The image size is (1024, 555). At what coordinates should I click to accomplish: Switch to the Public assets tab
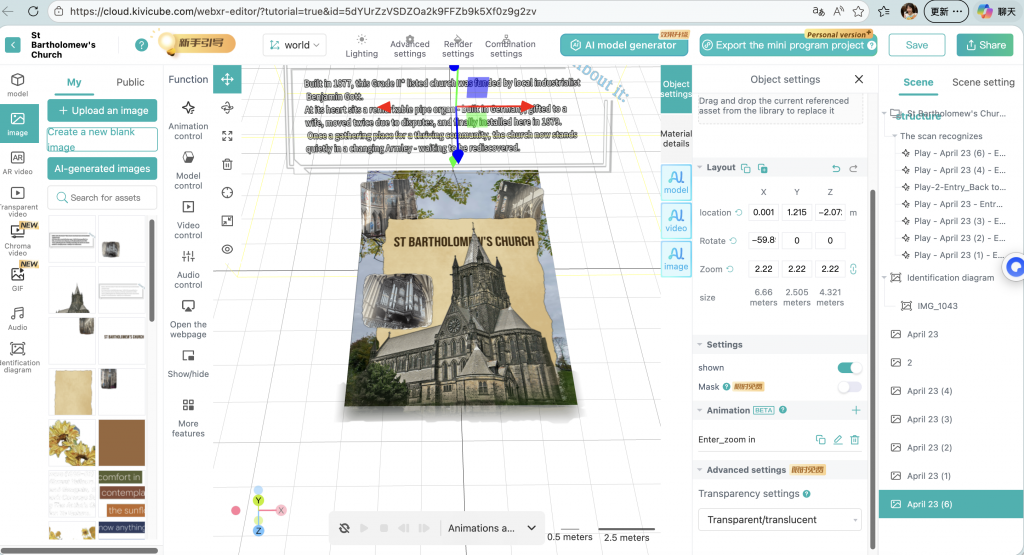[130, 82]
